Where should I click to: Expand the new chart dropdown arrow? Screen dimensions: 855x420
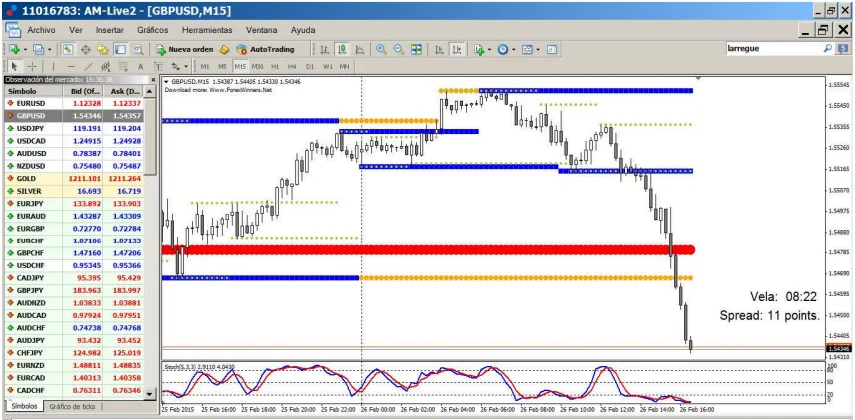24,49
